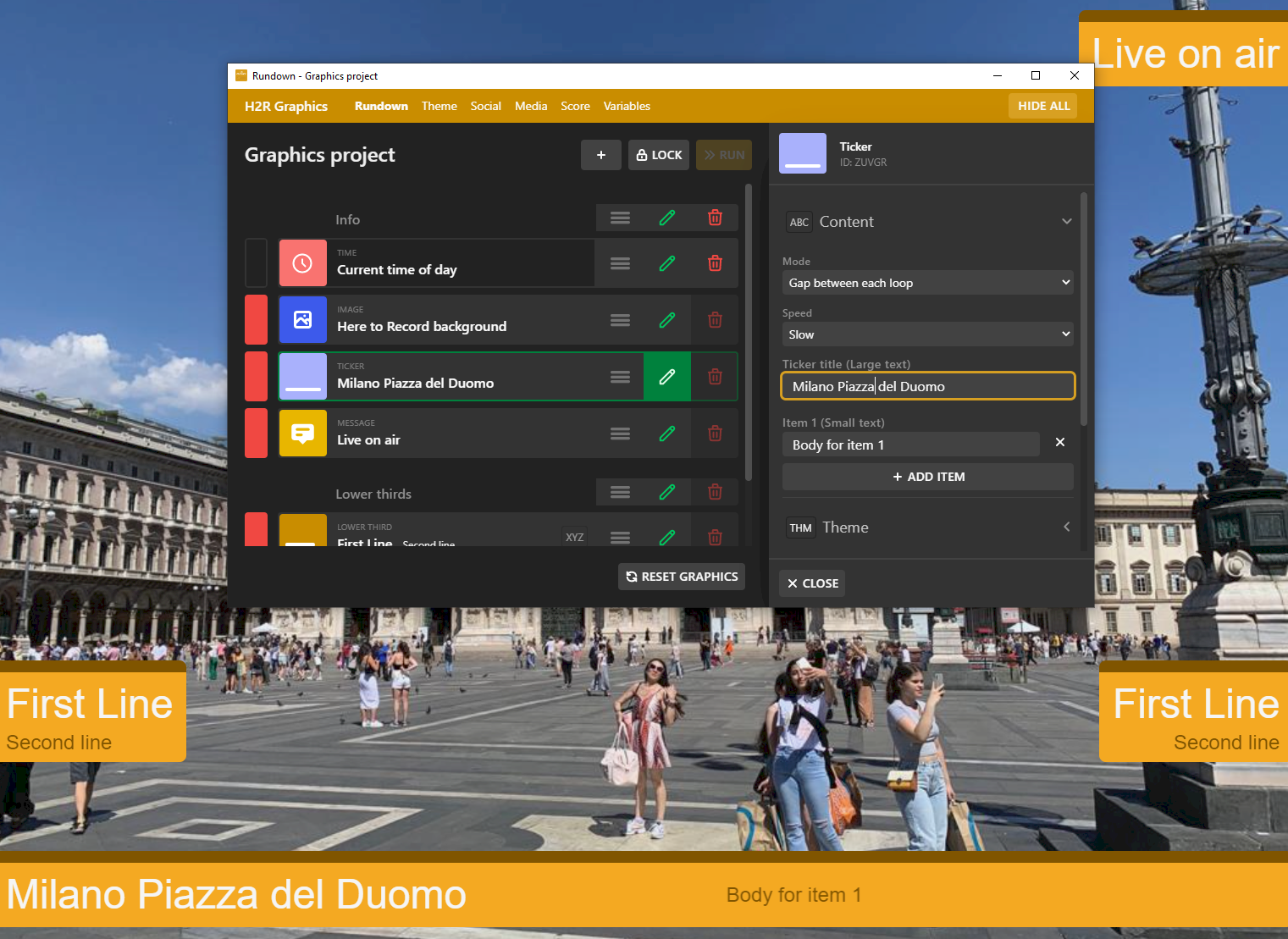Toggle on-air state of Current time of day

pos(256,262)
